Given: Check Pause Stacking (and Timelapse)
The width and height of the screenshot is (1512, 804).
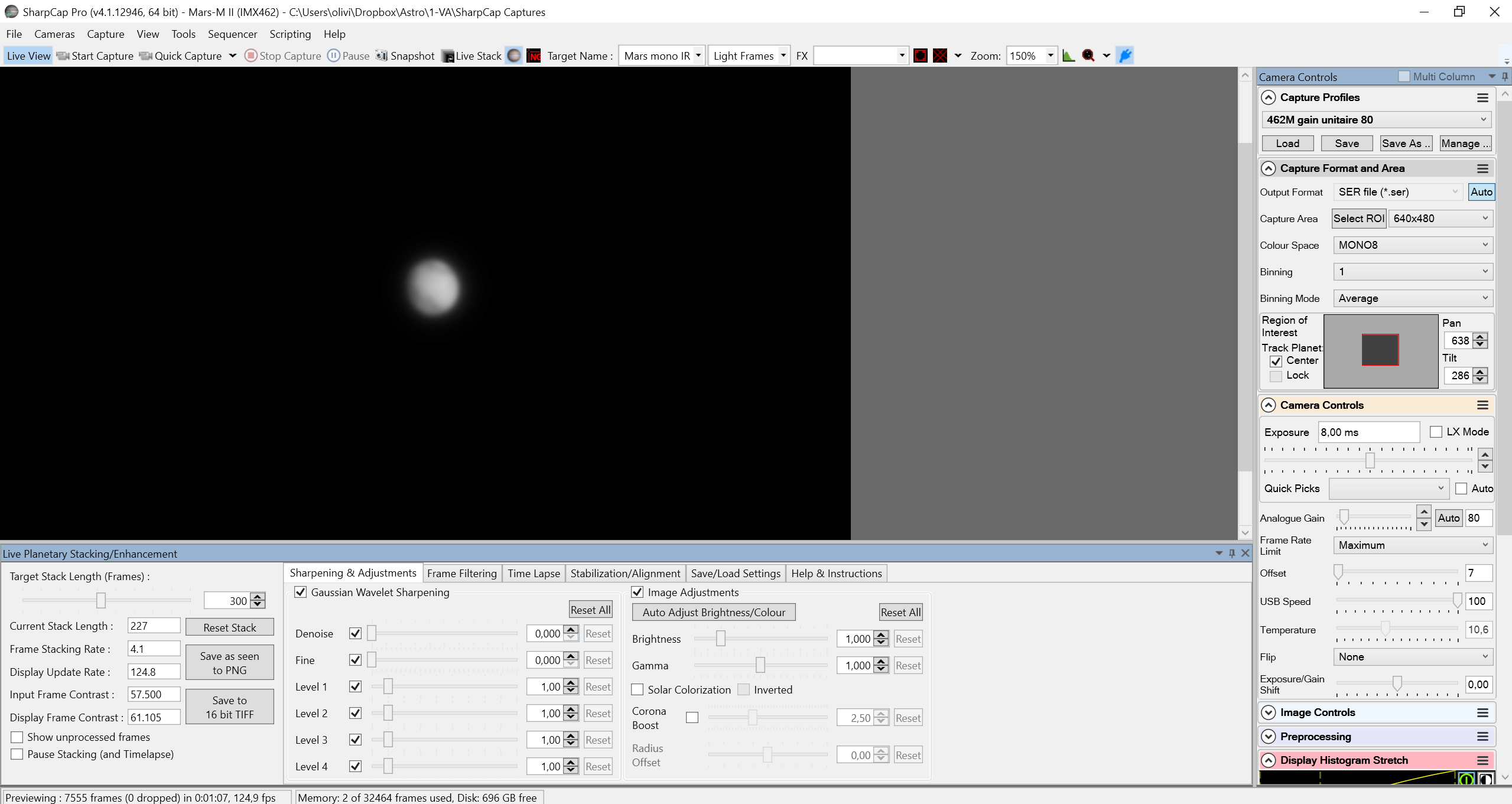Looking at the screenshot, I should click(17, 754).
